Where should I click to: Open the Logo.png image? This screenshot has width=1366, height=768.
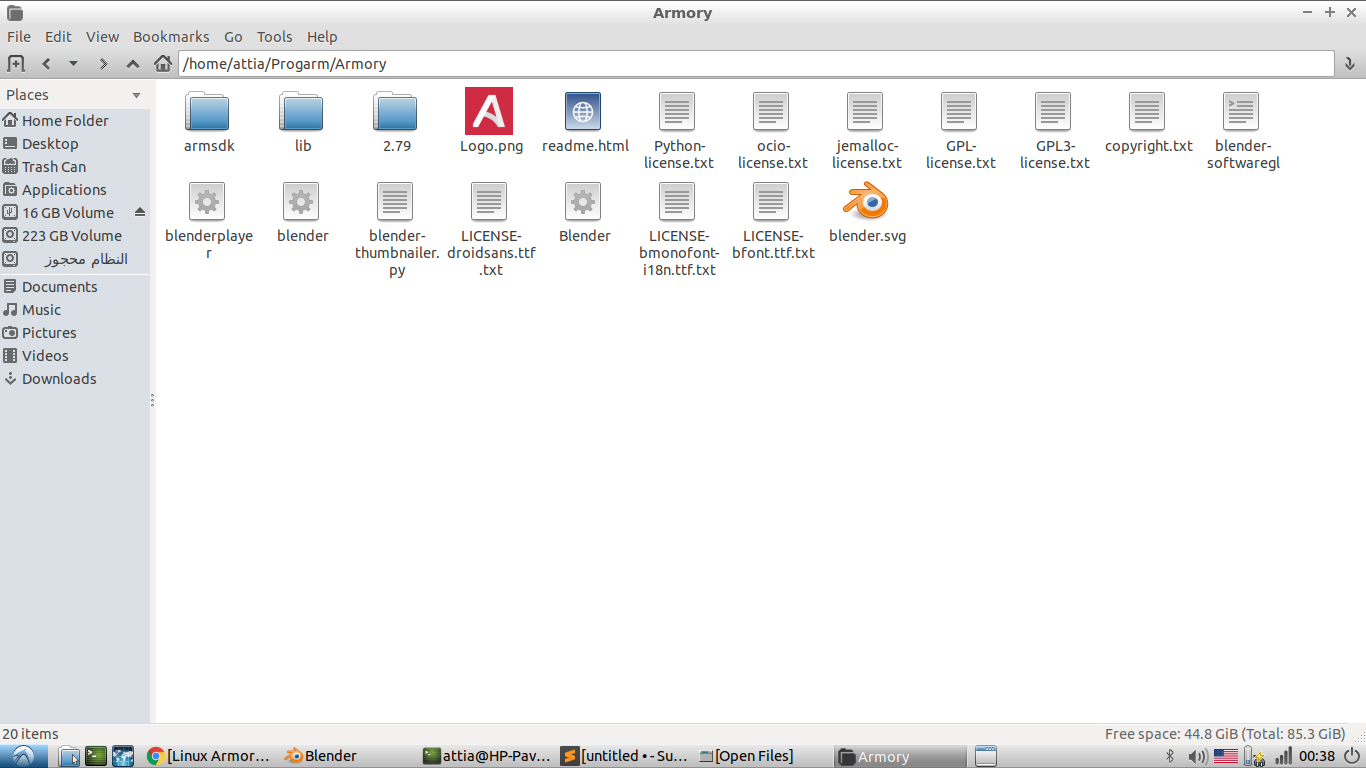[x=490, y=110]
